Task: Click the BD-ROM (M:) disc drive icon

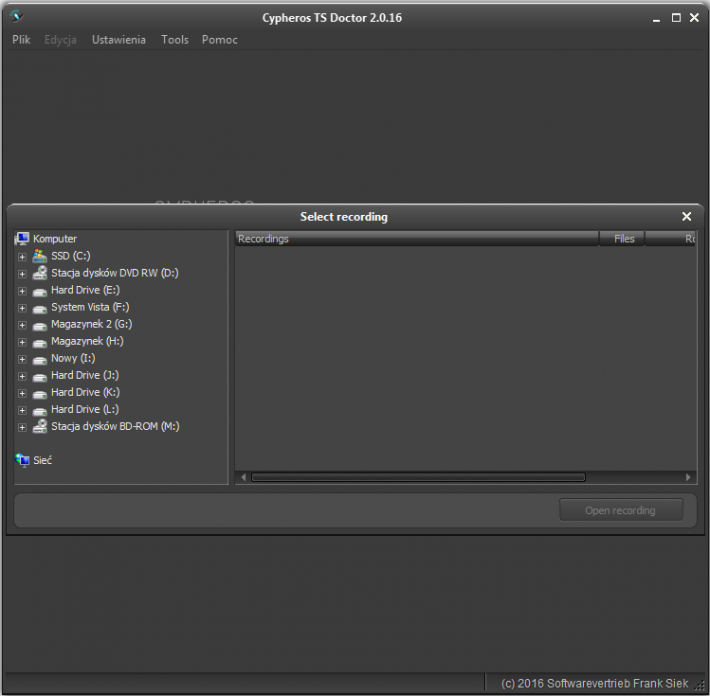Action: coord(40,426)
